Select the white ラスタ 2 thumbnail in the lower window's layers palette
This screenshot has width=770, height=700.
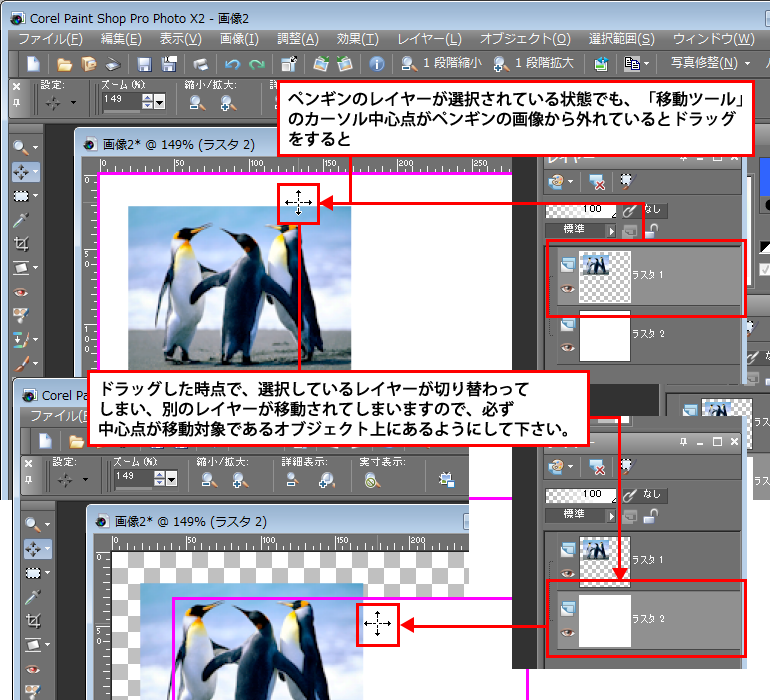pyautogui.click(x=605, y=621)
